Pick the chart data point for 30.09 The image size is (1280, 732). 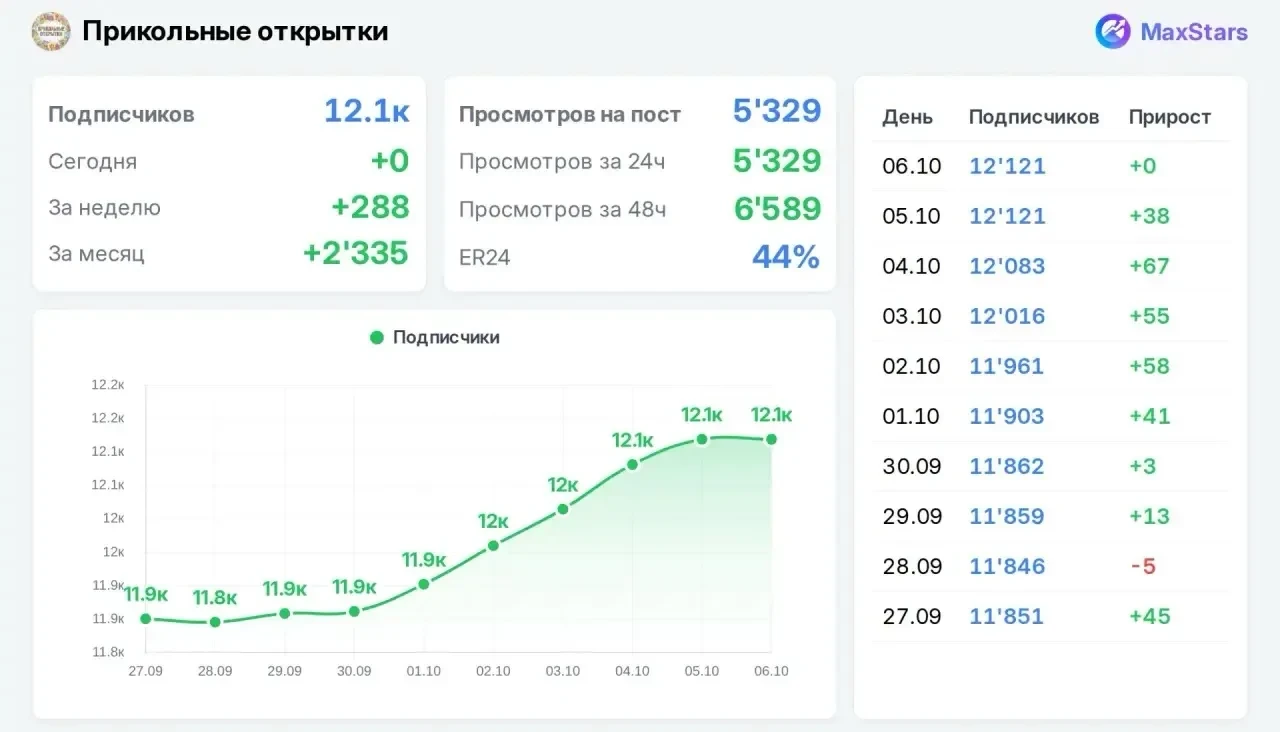(354, 611)
